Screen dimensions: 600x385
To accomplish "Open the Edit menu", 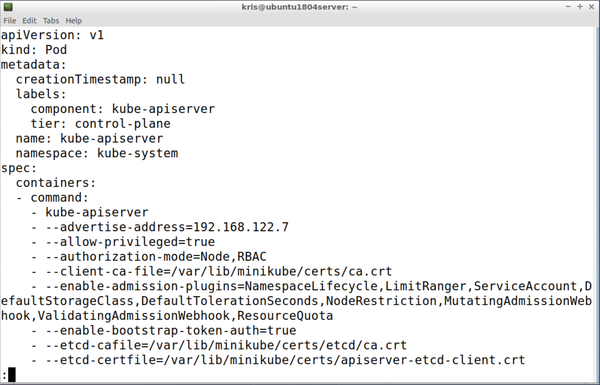I will (29, 21).
